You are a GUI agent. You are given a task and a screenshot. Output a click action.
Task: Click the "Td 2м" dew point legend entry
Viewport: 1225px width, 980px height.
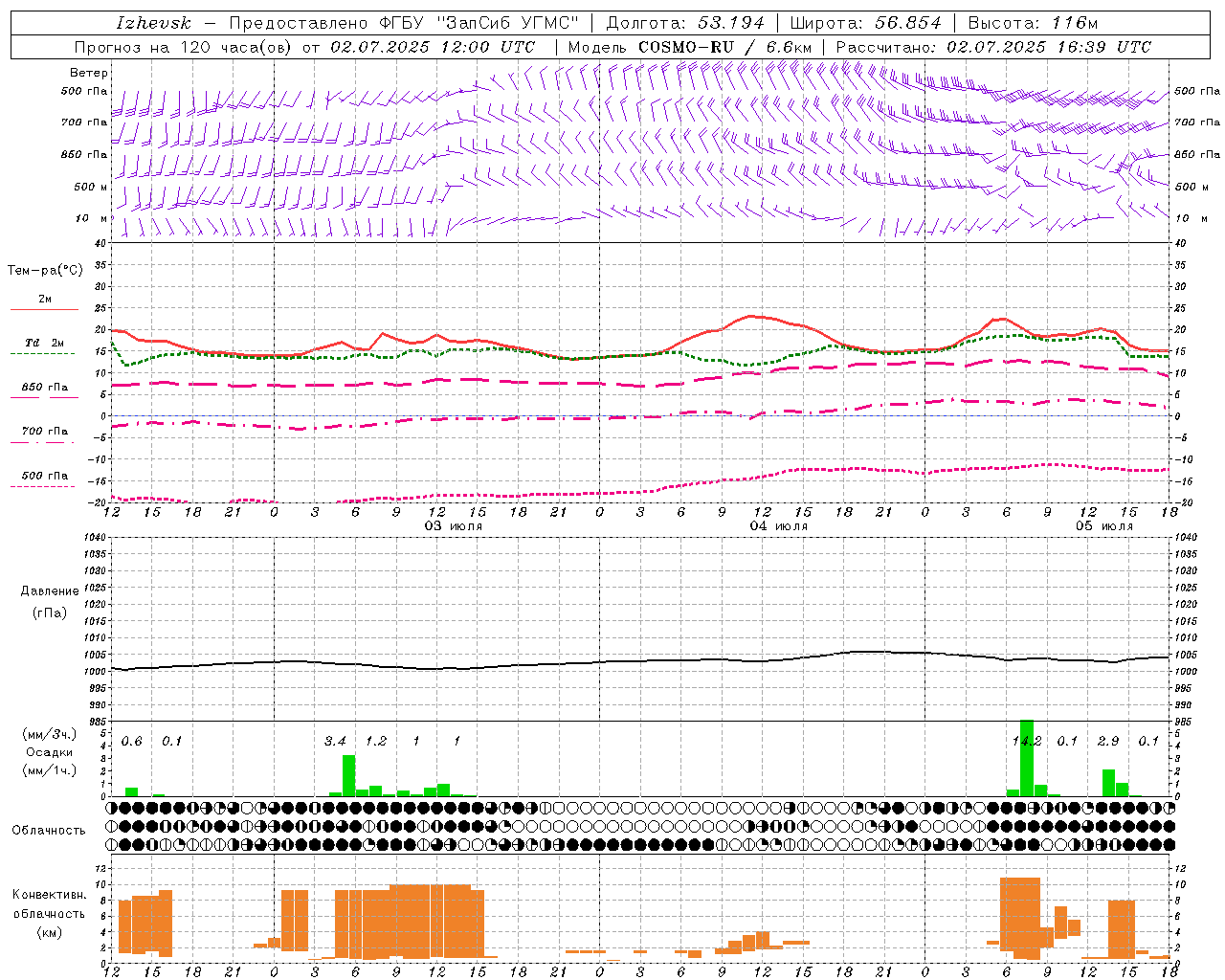point(44,343)
